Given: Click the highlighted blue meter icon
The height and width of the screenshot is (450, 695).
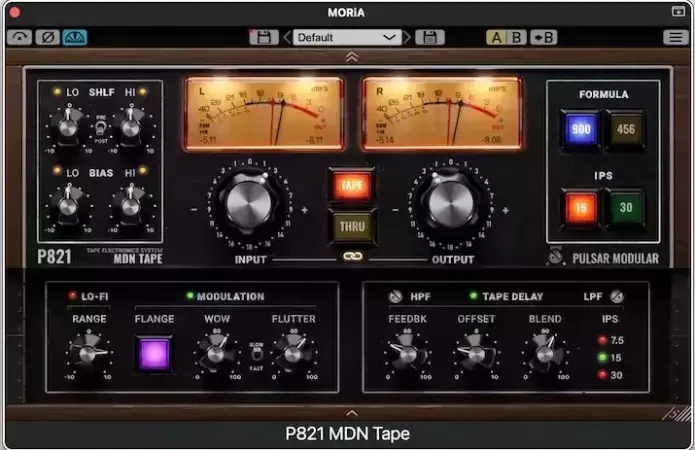Looking at the screenshot, I should pos(75,37).
